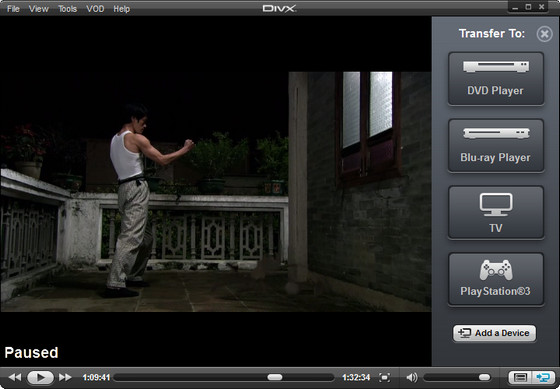The width and height of the screenshot is (560, 389).
Task: Open the View menu
Action: [x=39, y=9]
